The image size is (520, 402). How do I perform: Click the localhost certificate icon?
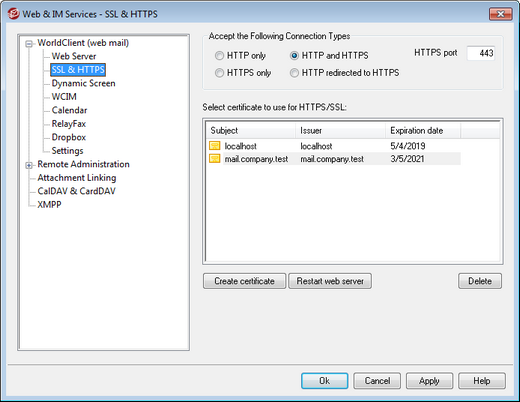[215, 146]
